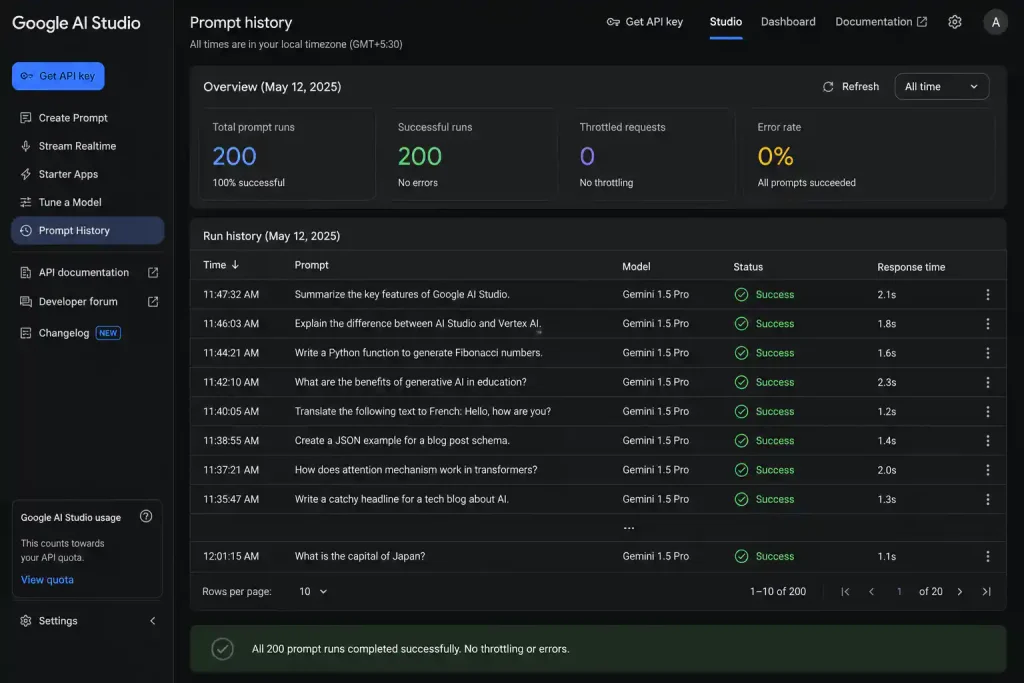Open the Developer forum external link icon
The image size is (1024, 683).
coord(153,302)
